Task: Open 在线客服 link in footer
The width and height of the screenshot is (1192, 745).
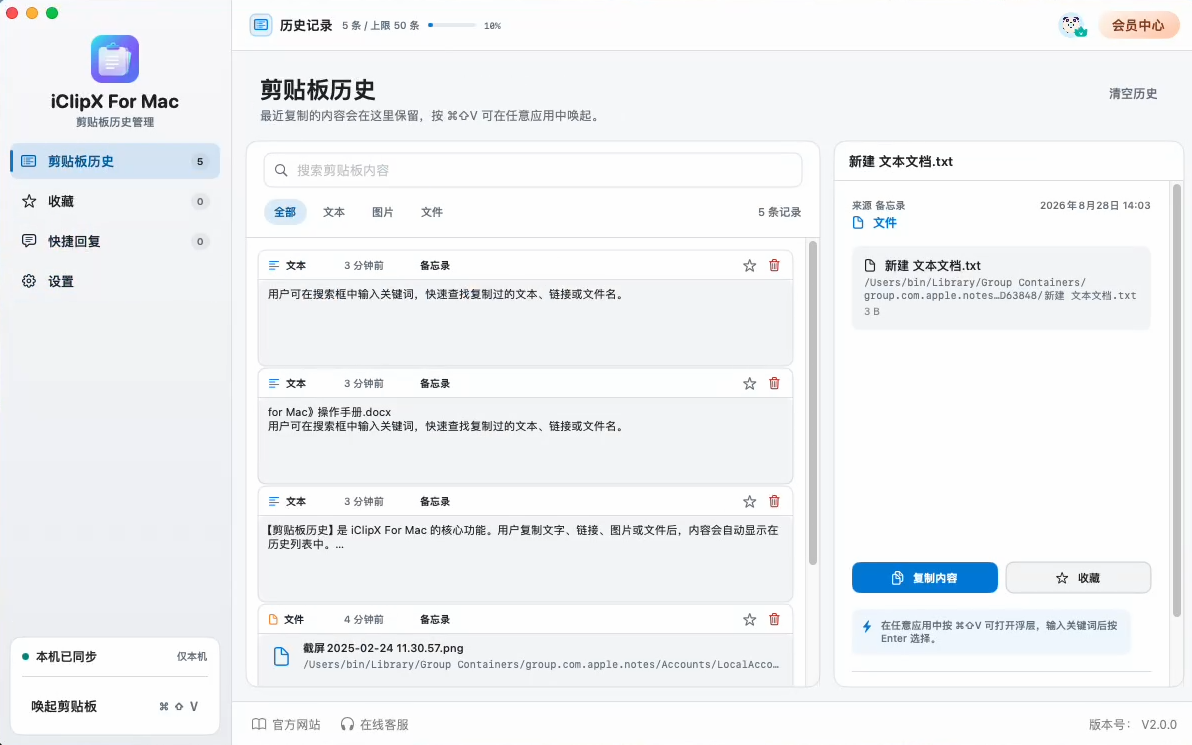Action: (375, 724)
